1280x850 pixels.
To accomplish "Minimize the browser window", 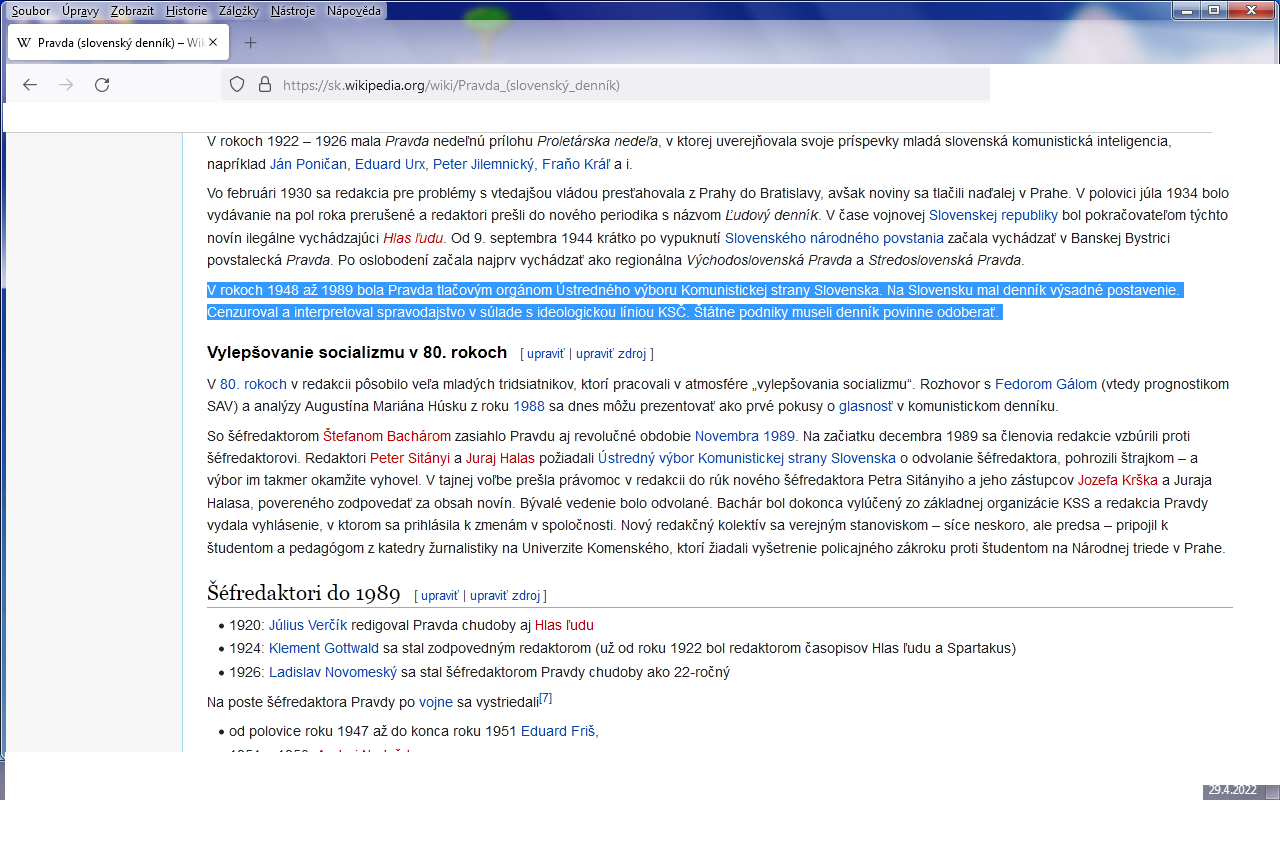I will (x=1186, y=10).
